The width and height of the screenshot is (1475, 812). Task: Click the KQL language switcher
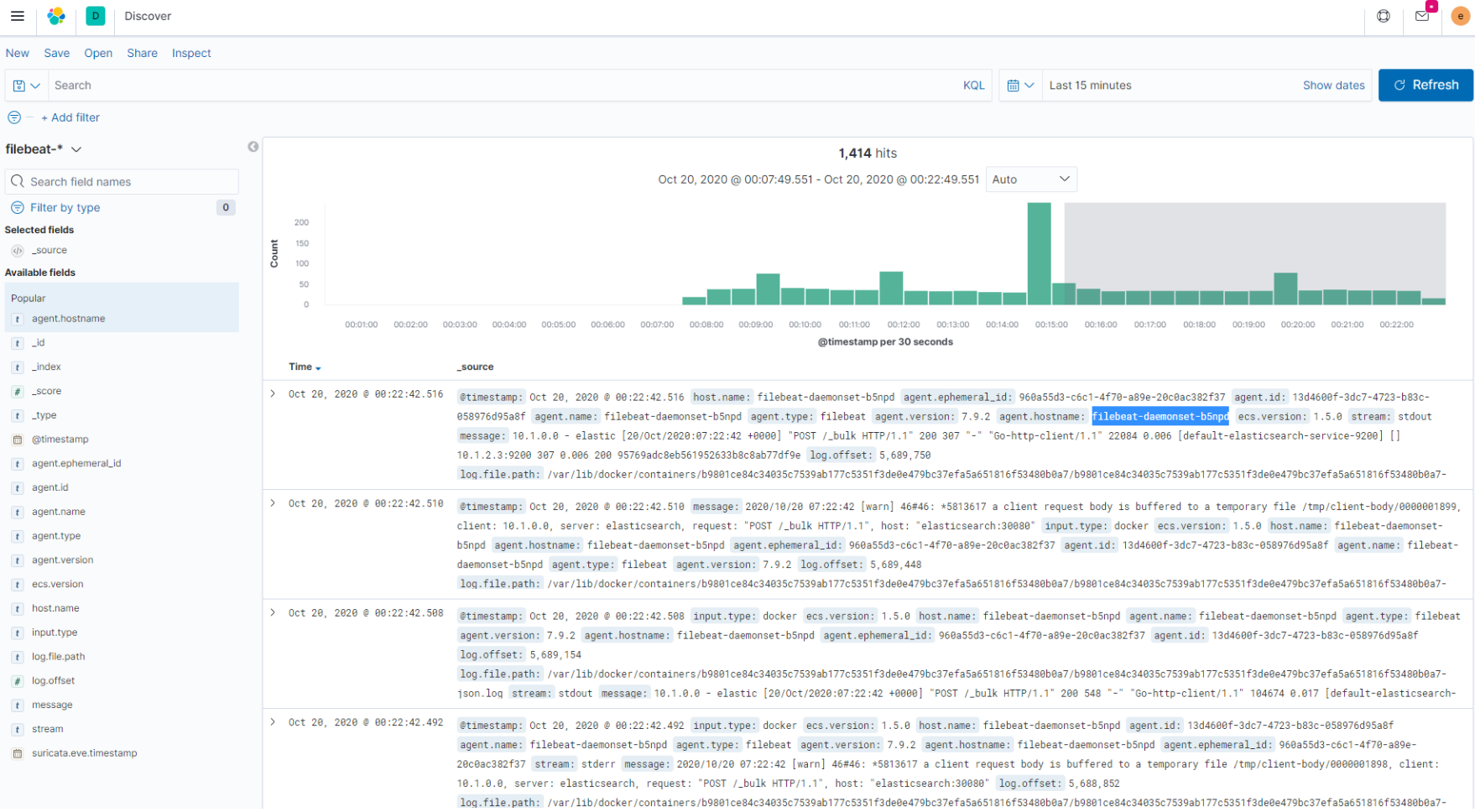click(973, 86)
